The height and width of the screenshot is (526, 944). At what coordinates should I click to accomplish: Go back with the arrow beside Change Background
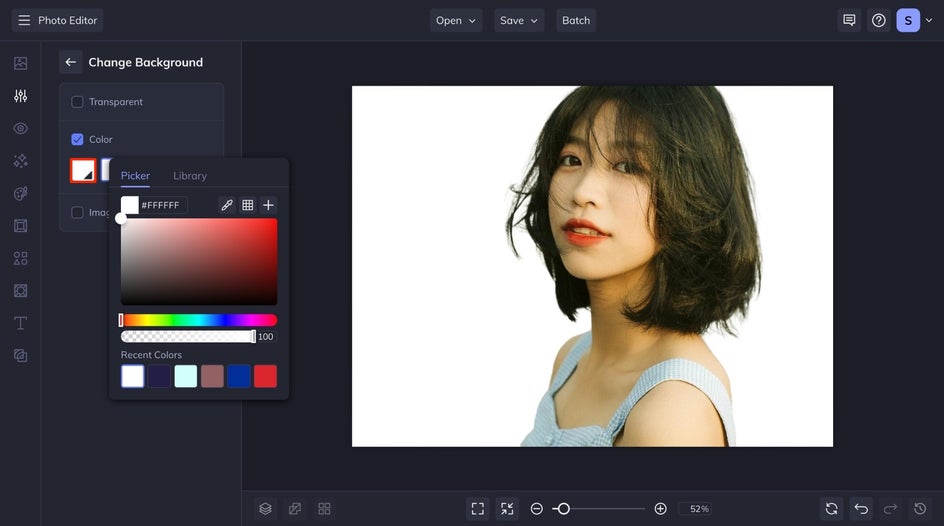coord(70,62)
